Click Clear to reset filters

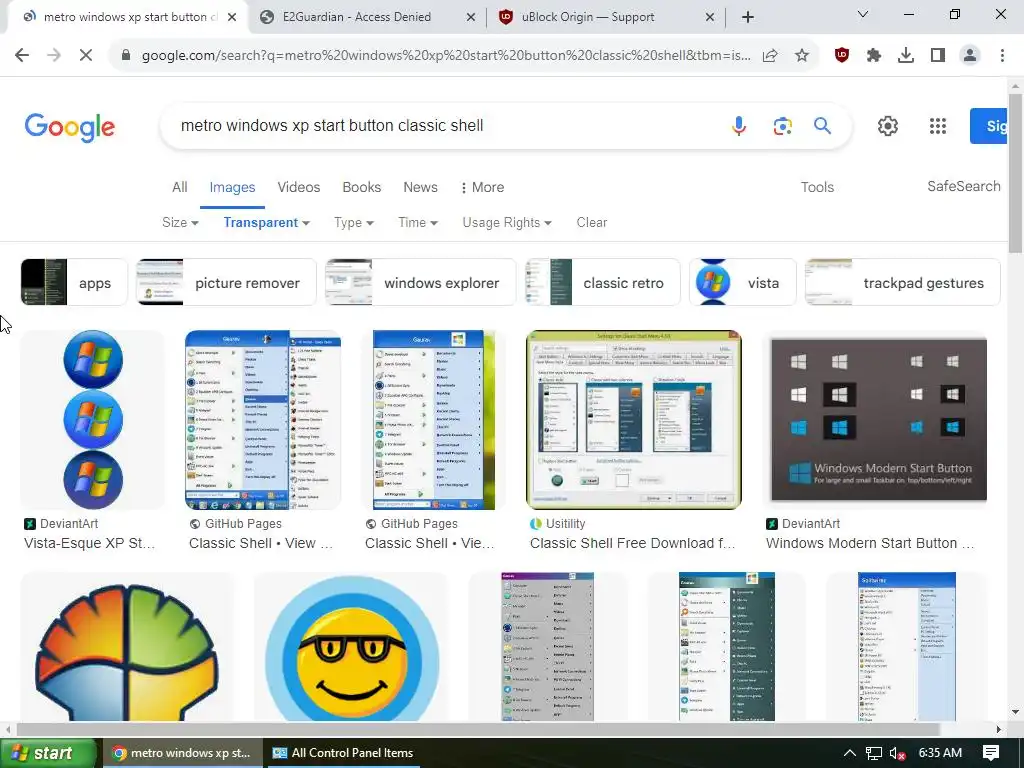pos(592,223)
